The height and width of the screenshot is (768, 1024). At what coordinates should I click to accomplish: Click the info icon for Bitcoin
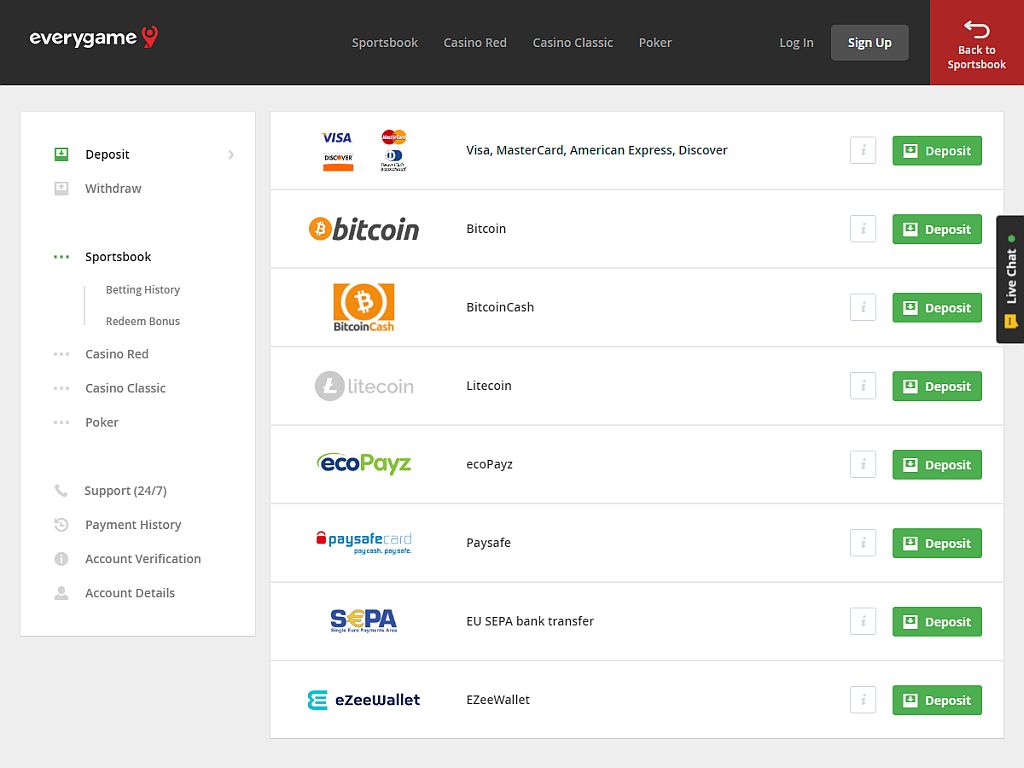click(862, 229)
